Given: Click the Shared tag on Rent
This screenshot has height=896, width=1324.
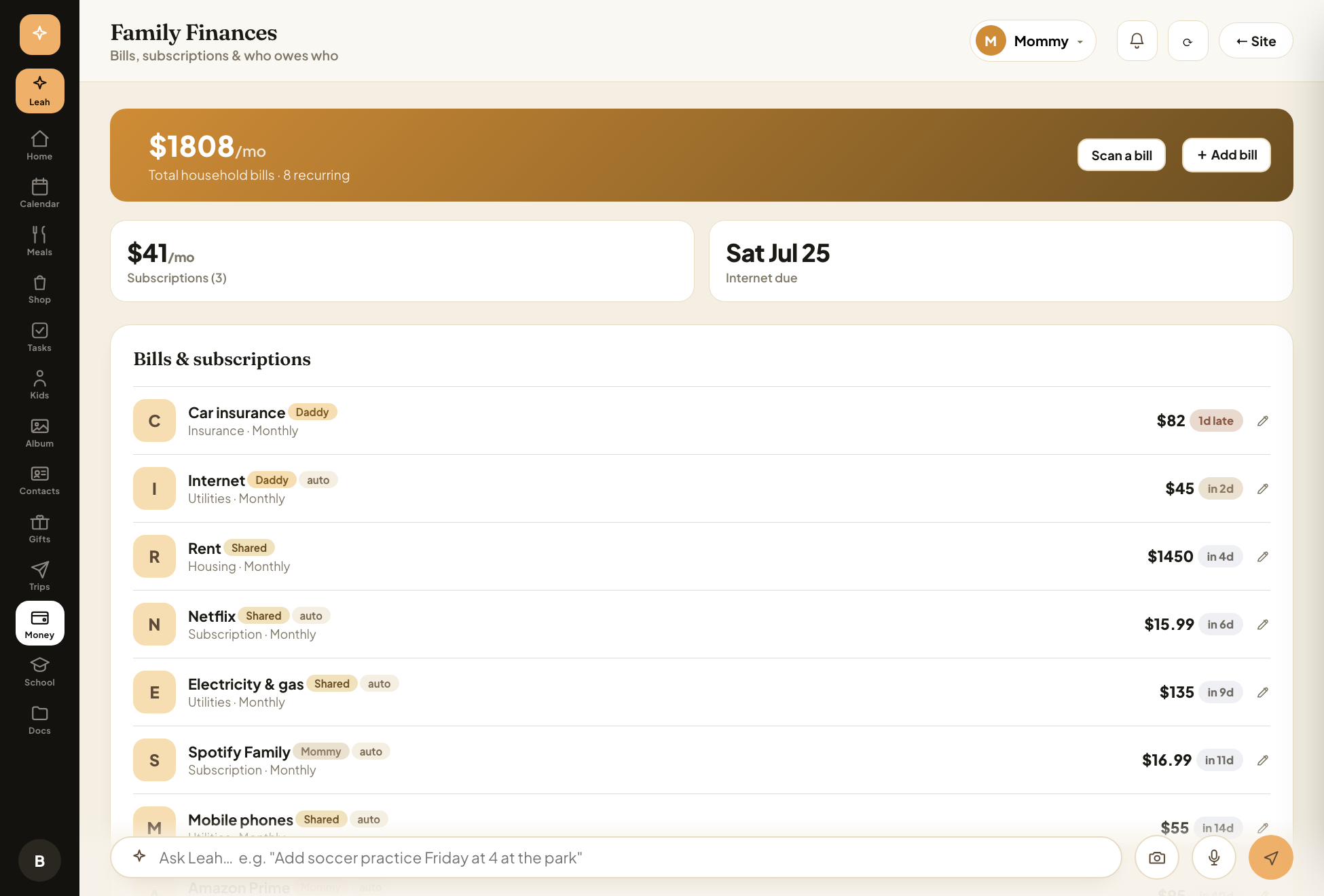Looking at the screenshot, I should coord(249,548).
